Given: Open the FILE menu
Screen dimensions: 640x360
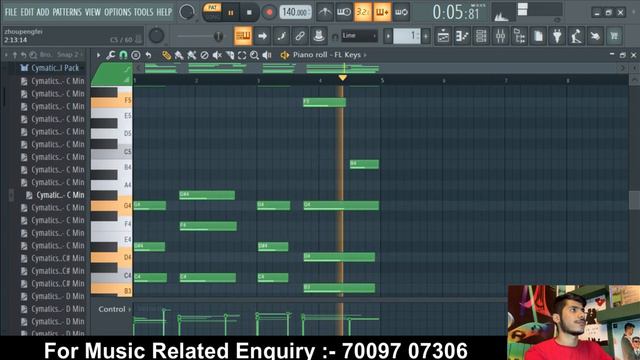Looking at the screenshot, I should click(x=11, y=12).
